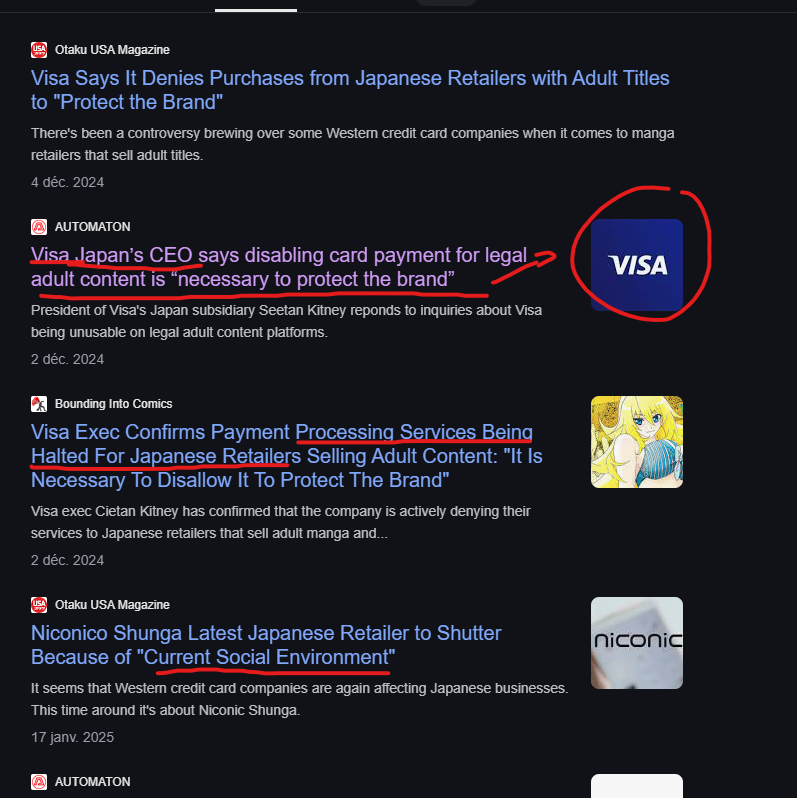Open the niconico logo thumbnail
The width and height of the screenshot is (797, 798).
637,643
